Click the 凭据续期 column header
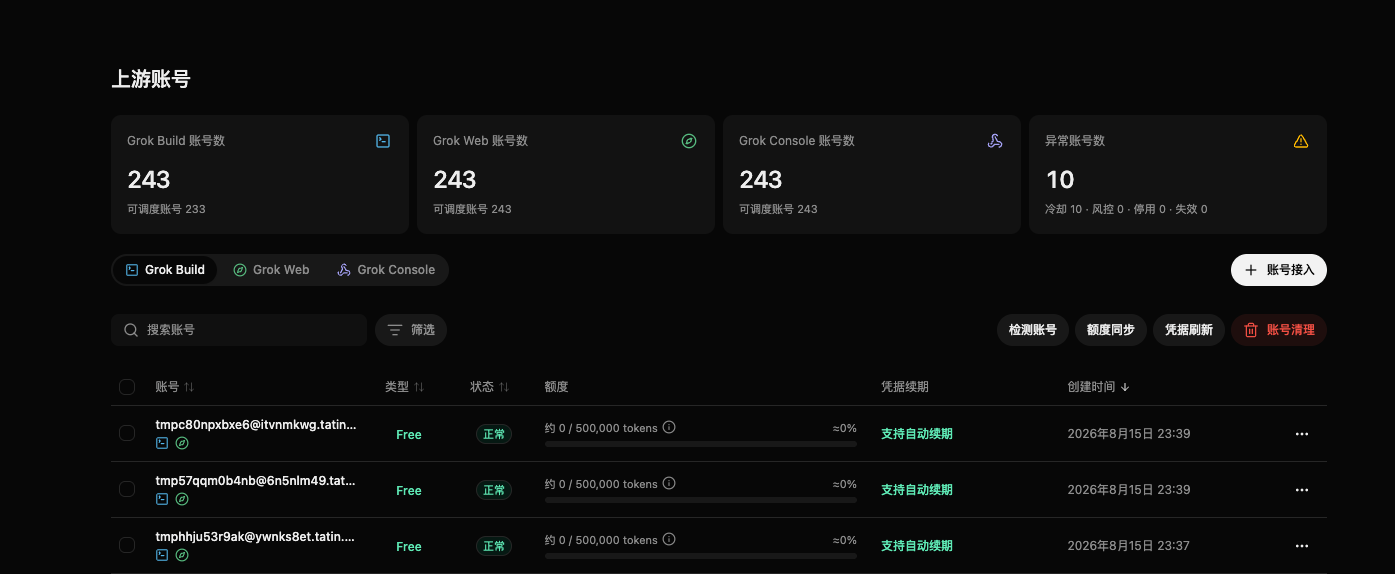Image resolution: width=1395 pixels, height=574 pixels. pyautogui.click(x=905, y=387)
